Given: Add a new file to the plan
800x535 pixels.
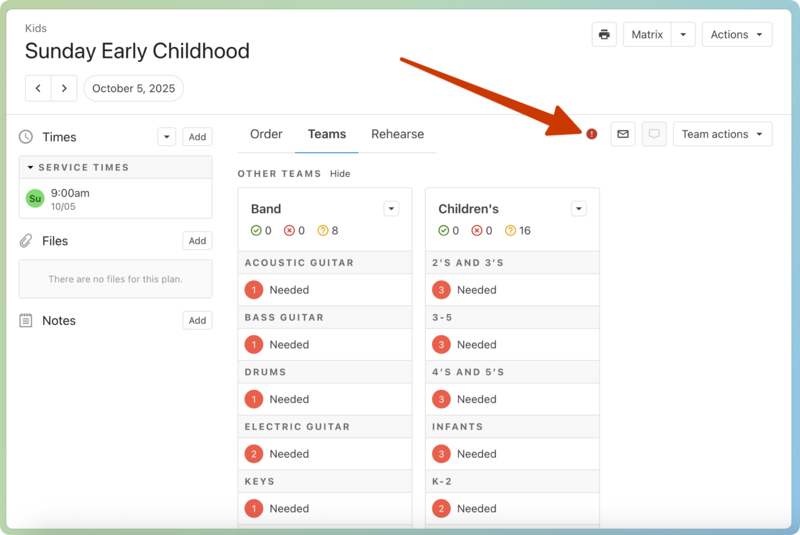Looking at the screenshot, I should click(197, 241).
